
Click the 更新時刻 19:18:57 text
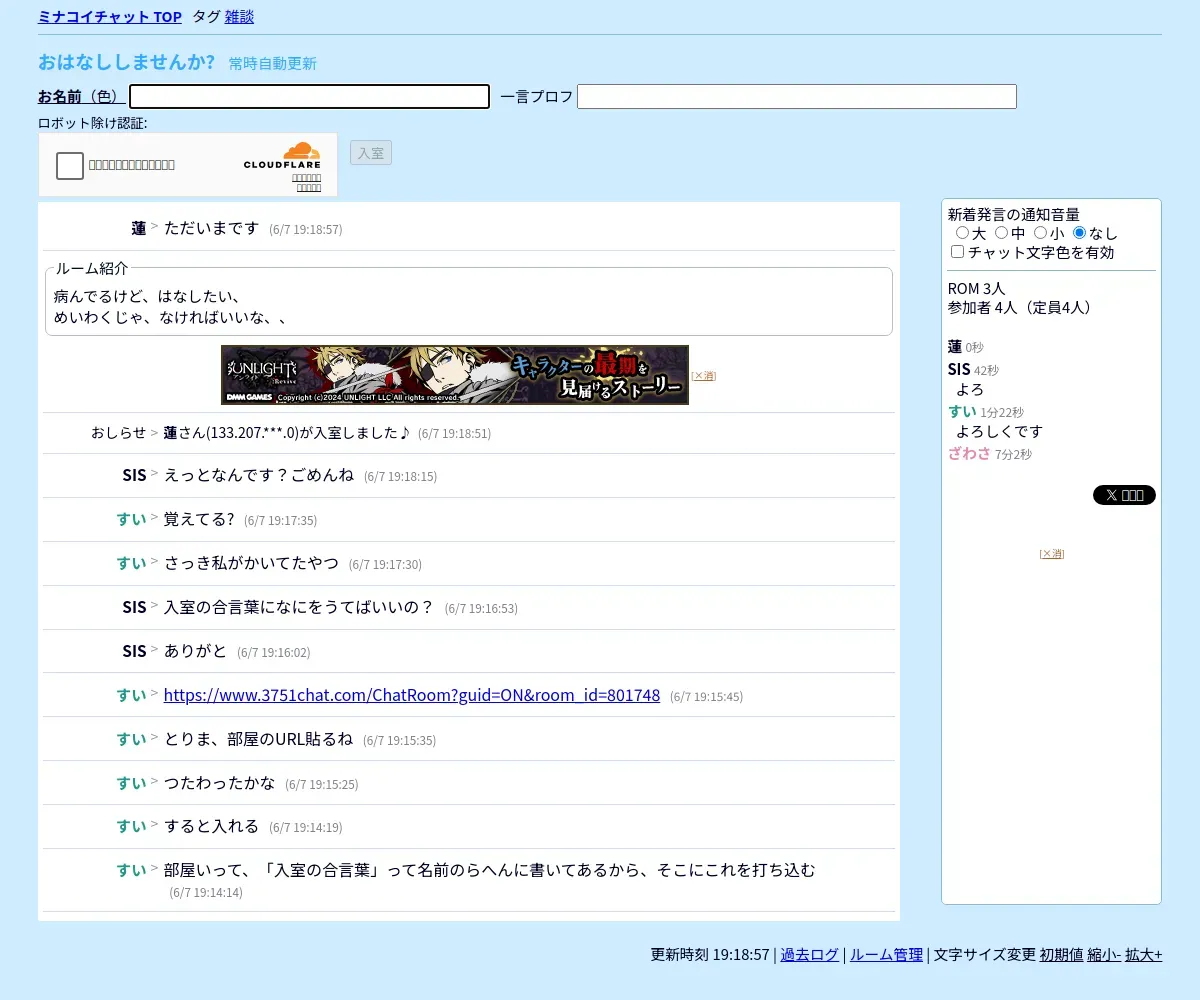tap(710, 955)
